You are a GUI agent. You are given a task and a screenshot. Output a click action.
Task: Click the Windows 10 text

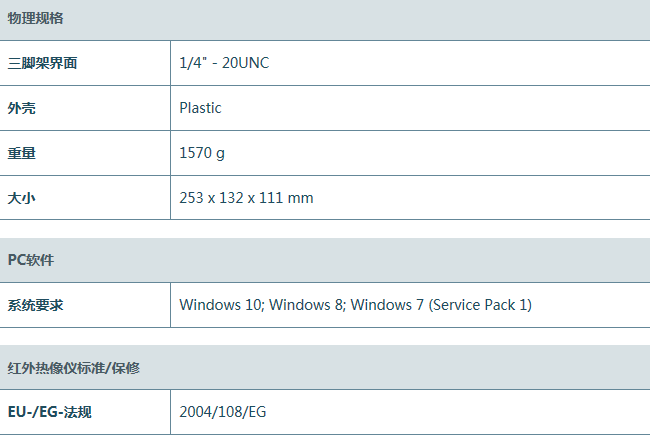click(x=221, y=305)
